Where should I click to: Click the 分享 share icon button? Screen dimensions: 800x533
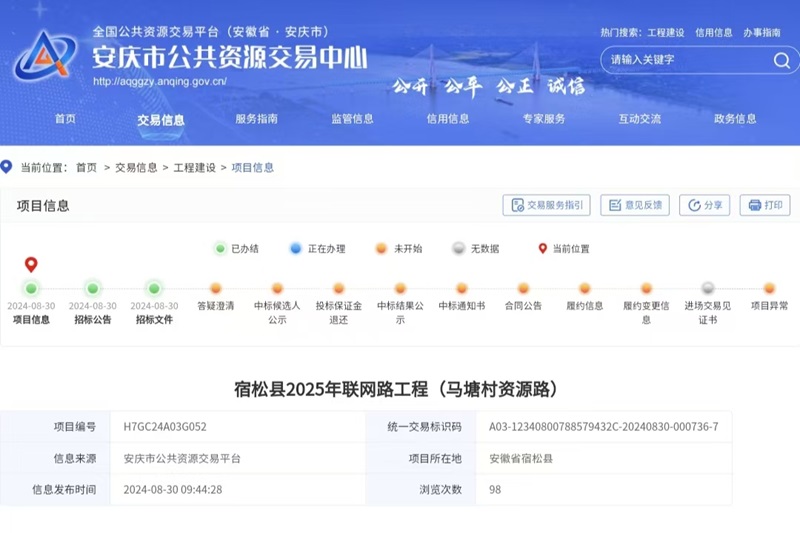(704, 205)
